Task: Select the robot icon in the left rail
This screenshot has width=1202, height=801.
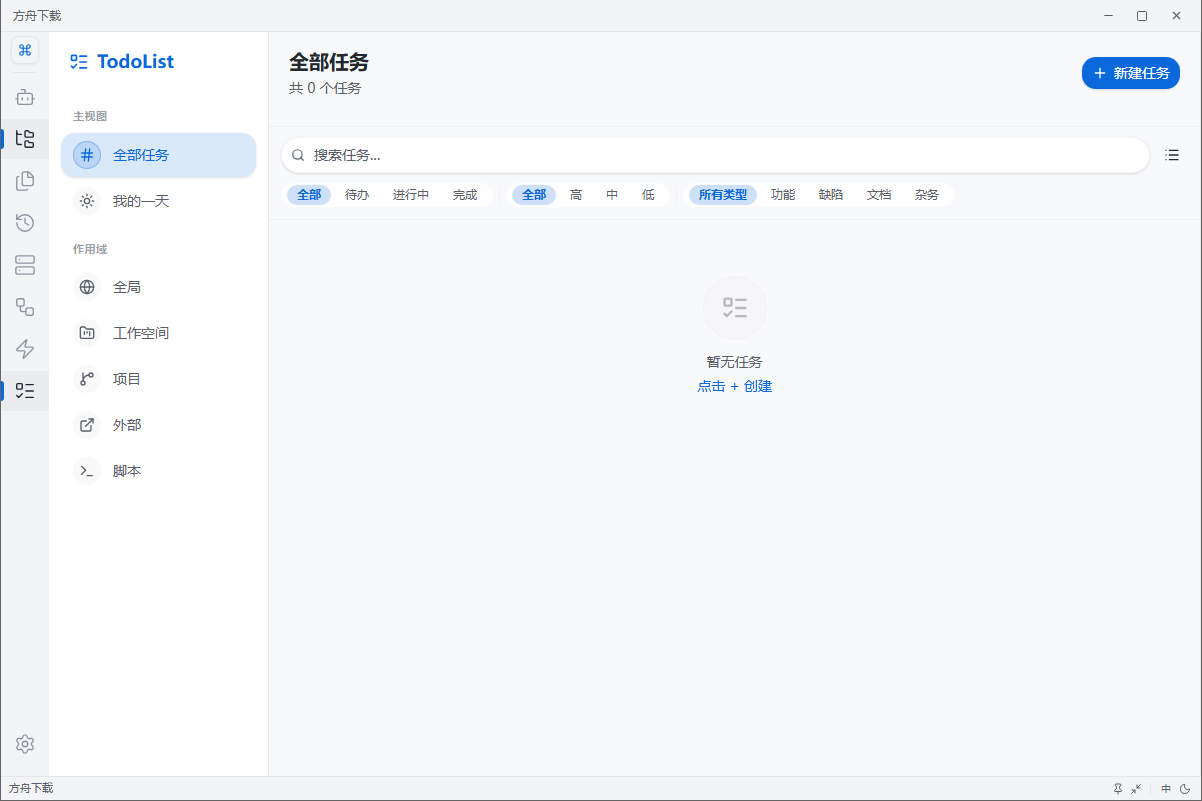Action: point(25,97)
